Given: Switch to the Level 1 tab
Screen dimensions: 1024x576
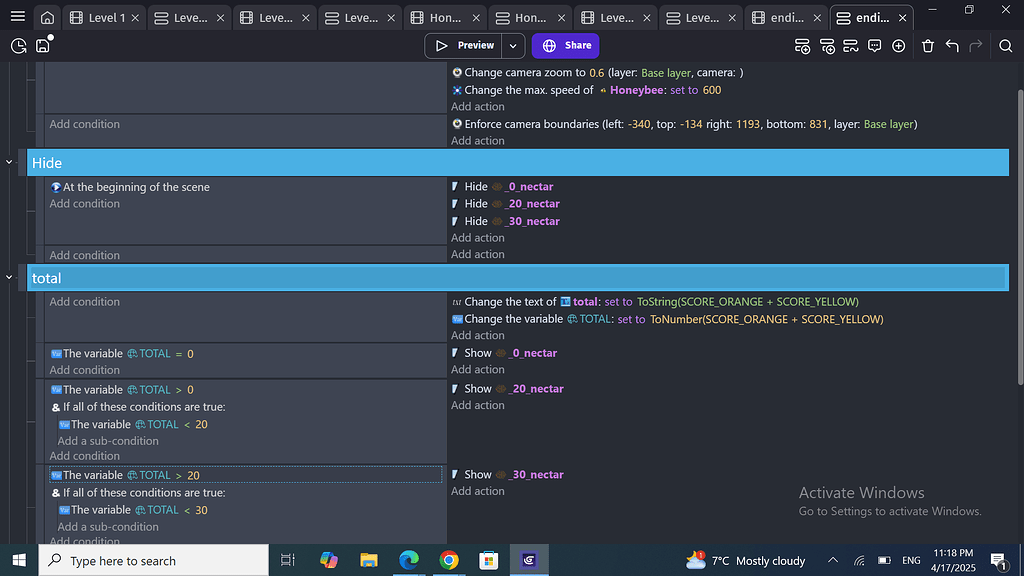Looking at the screenshot, I should [103, 16].
